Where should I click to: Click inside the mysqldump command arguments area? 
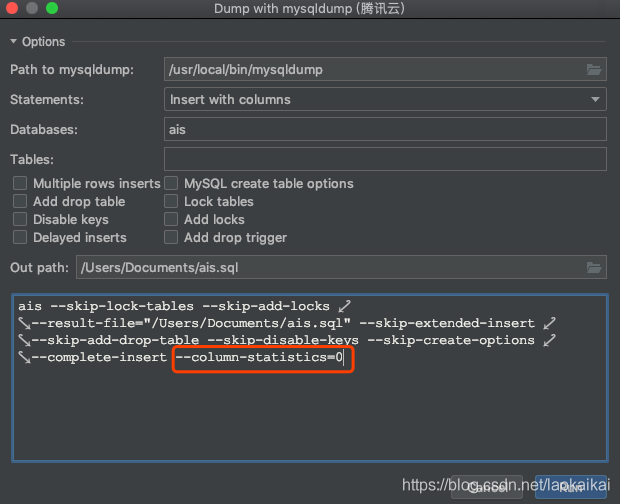pos(310,378)
